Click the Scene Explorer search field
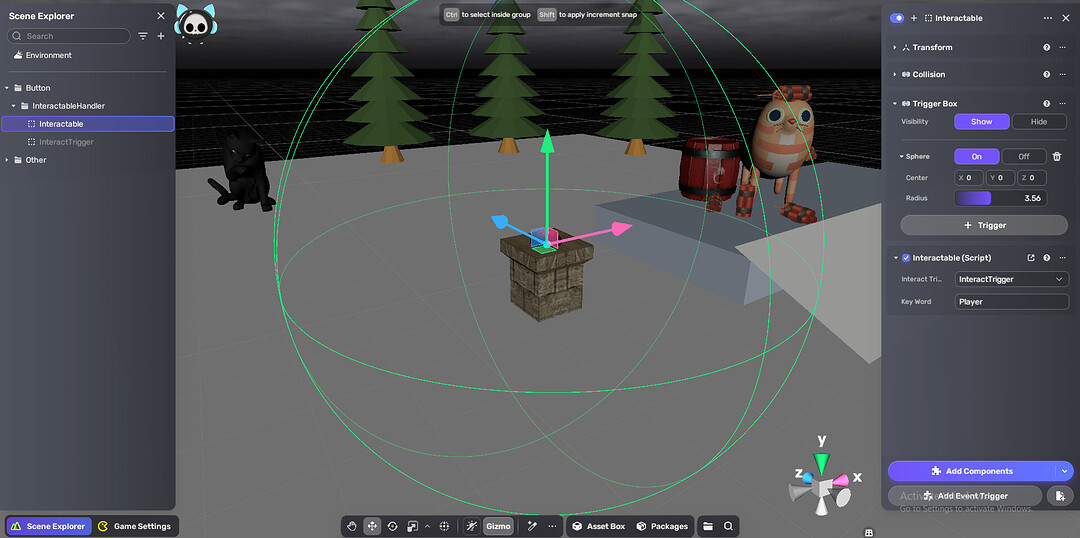This screenshot has height=538, width=1080. (x=69, y=36)
